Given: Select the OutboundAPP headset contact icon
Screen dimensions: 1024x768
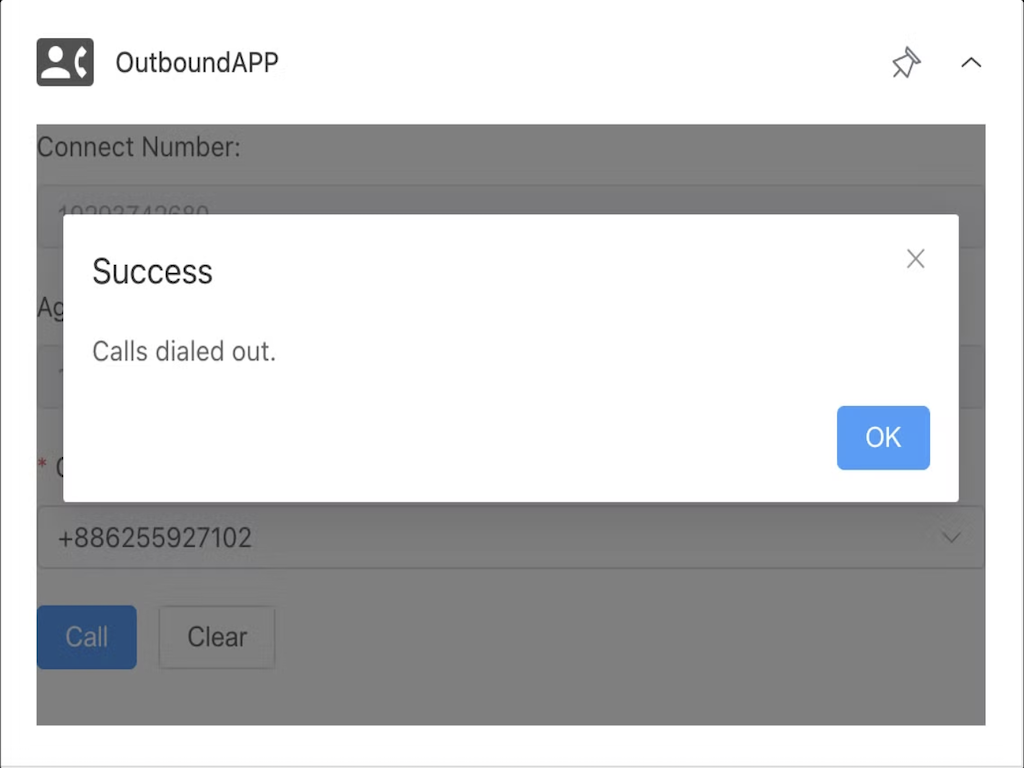Looking at the screenshot, I should click(x=64, y=62).
